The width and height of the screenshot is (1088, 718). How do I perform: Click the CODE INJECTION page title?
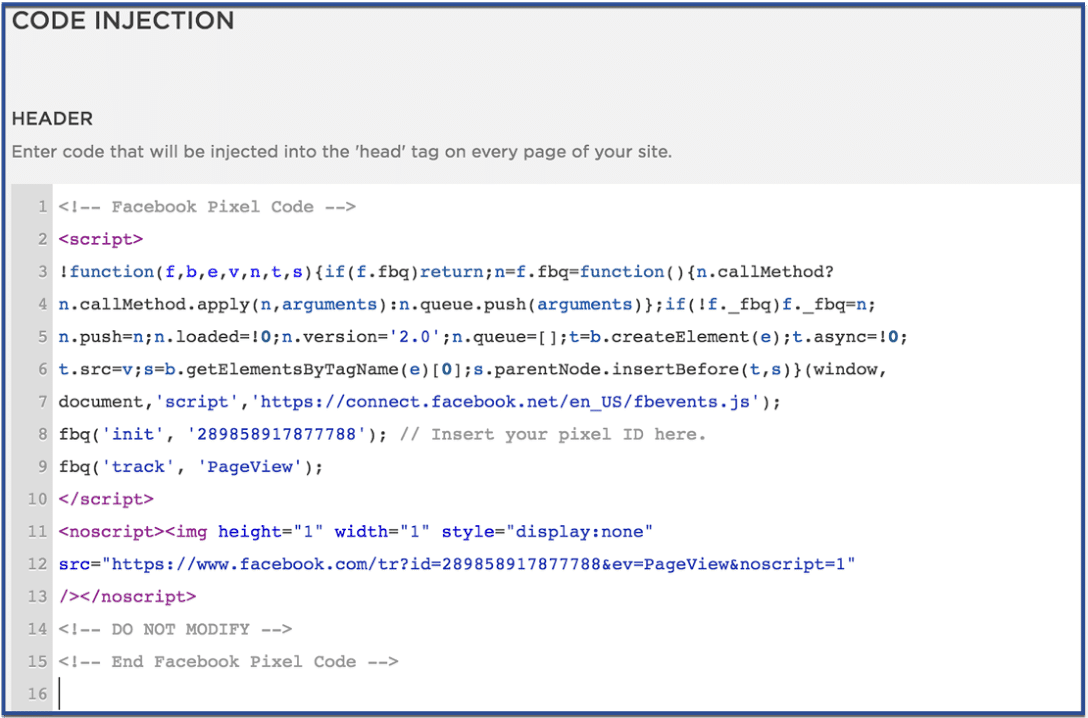(x=122, y=20)
